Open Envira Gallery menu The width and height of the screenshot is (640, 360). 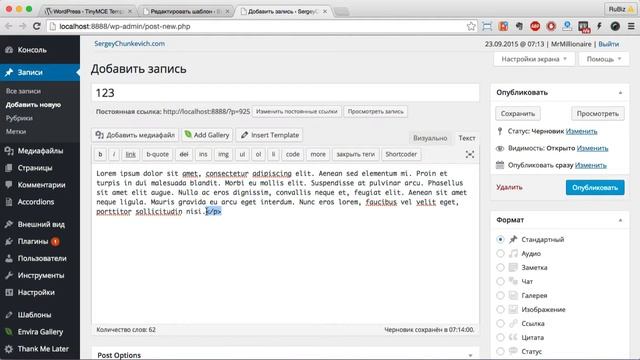(x=40, y=332)
